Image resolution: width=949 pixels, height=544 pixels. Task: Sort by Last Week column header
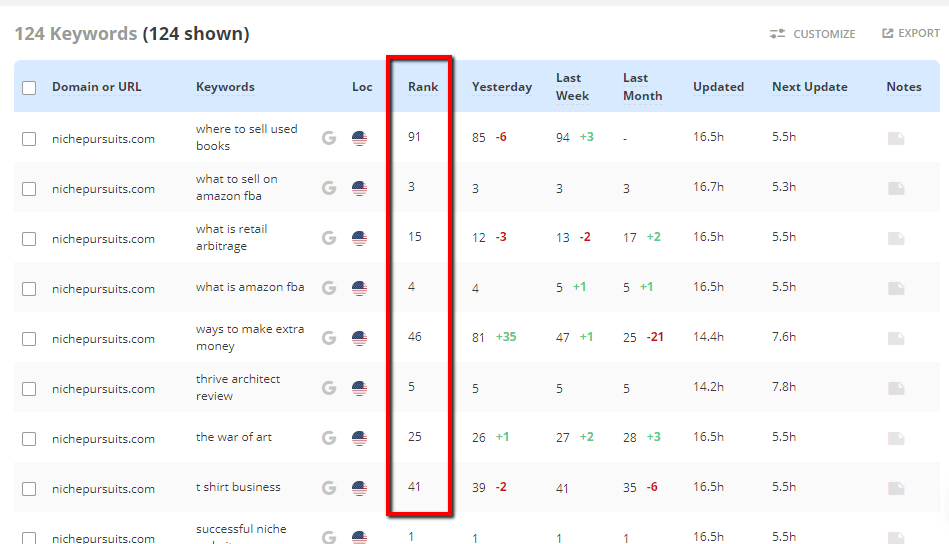tap(573, 87)
